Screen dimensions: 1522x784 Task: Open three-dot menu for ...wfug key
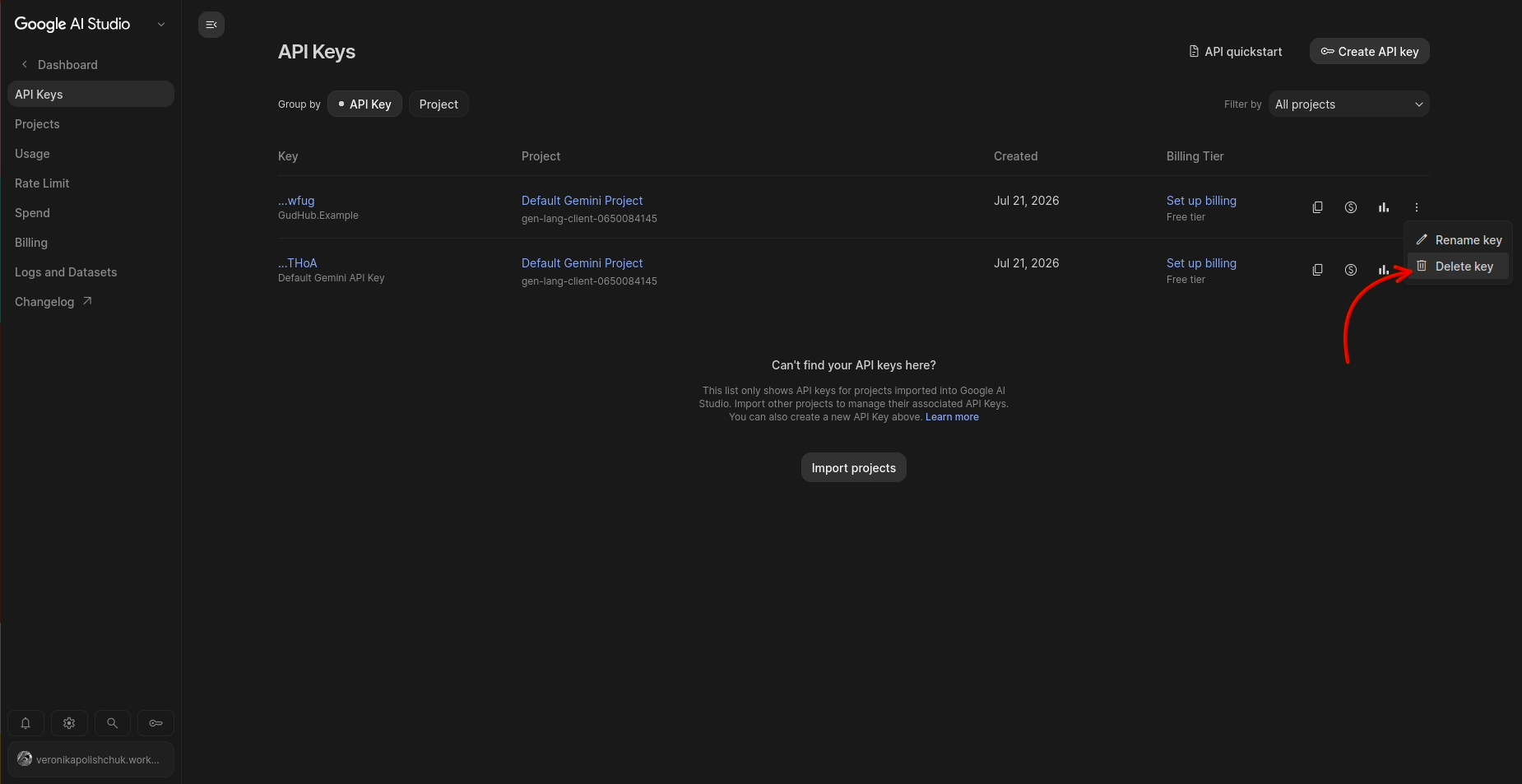1416,207
